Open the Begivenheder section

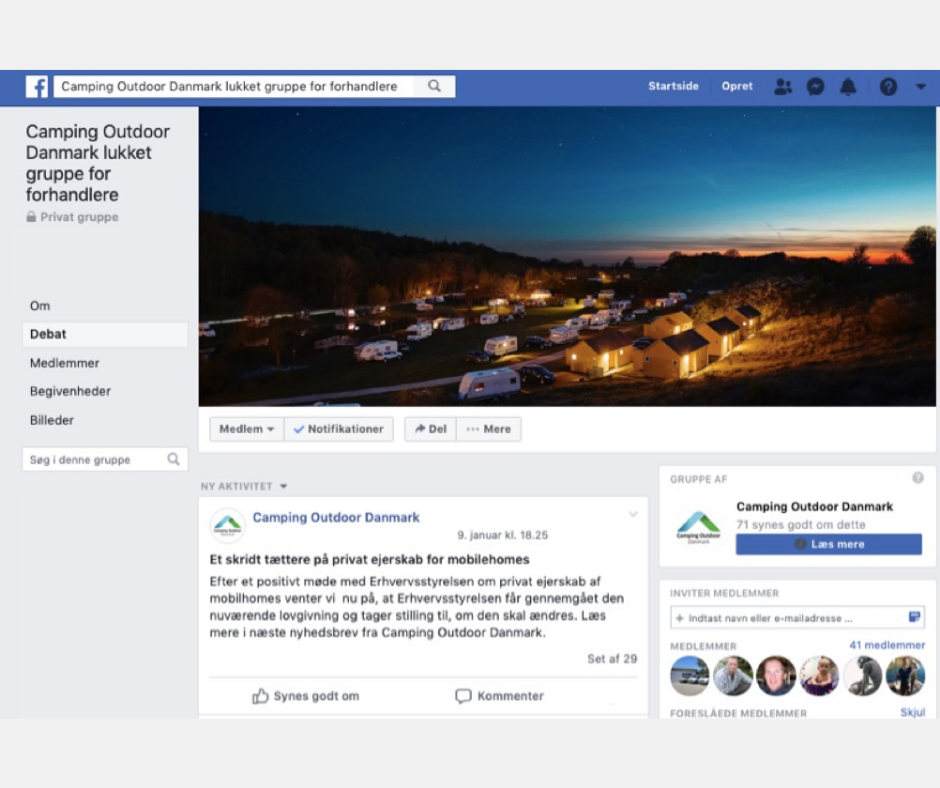point(70,392)
